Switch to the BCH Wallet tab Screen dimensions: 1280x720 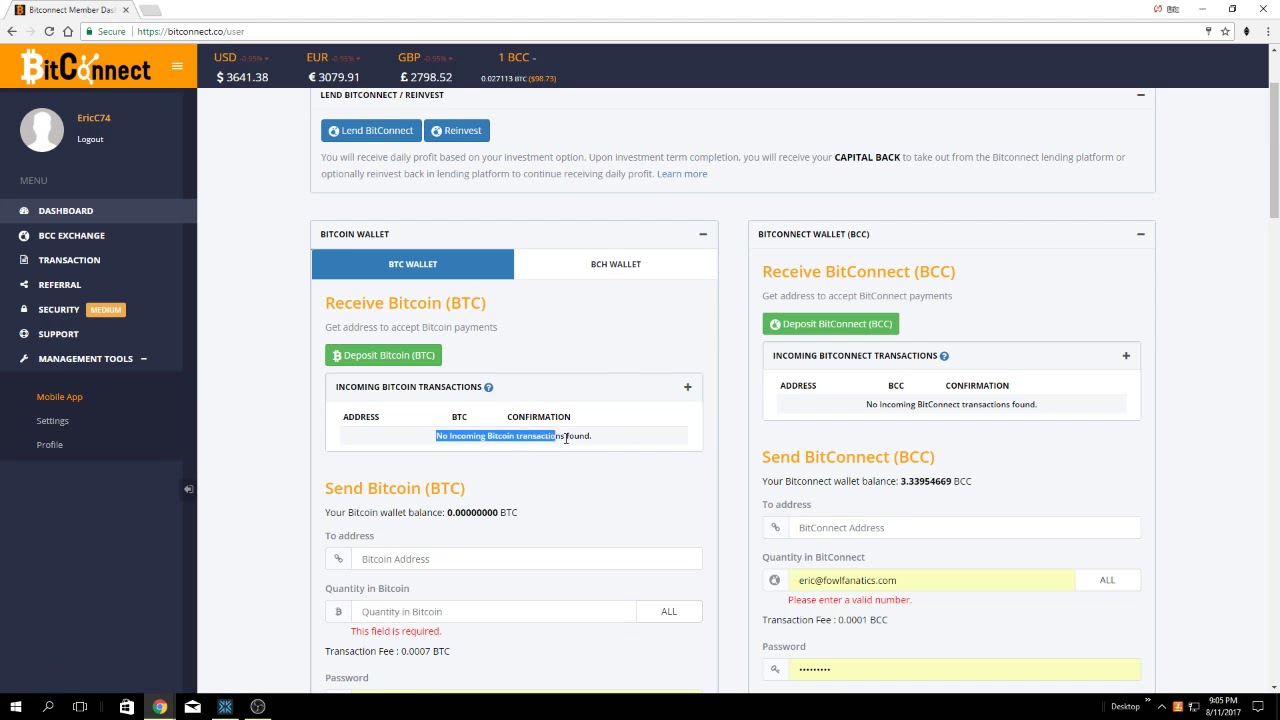click(x=616, y=264)
